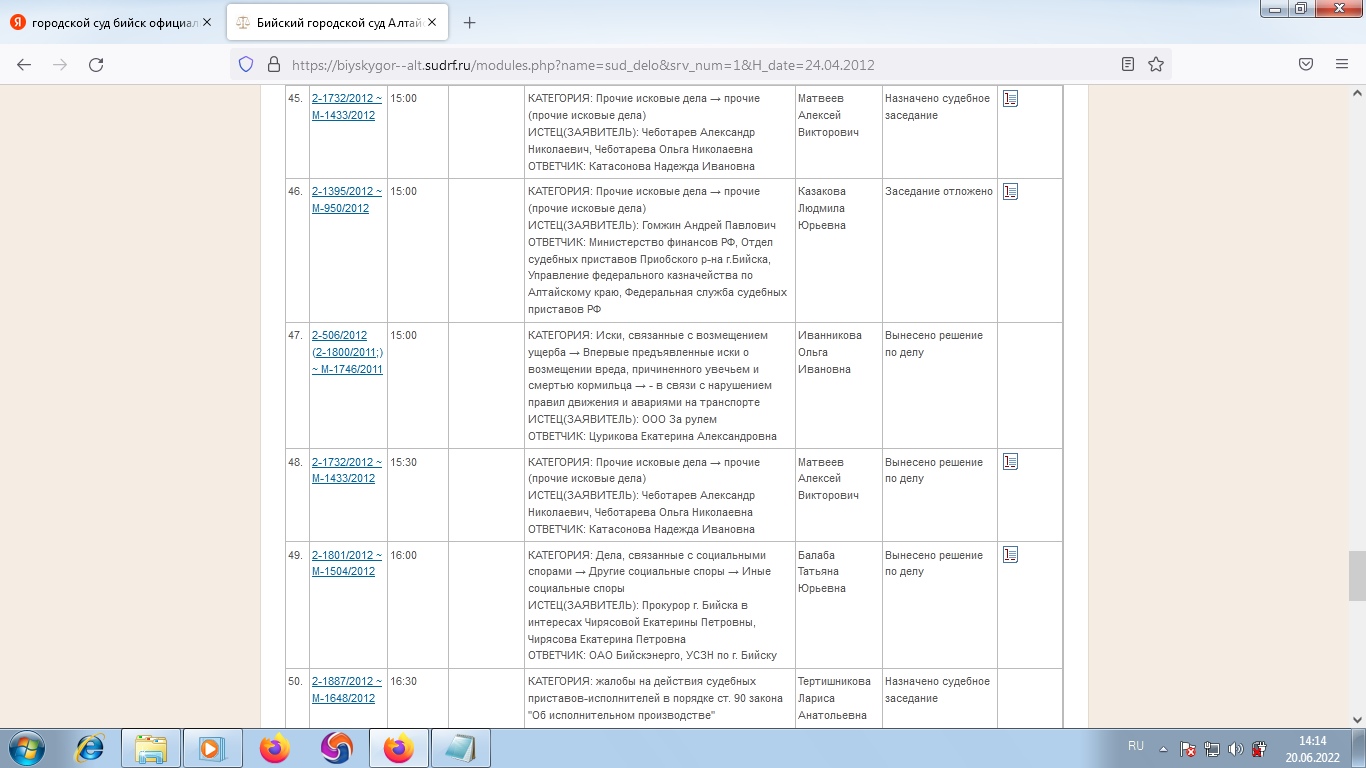Screen dimensions: 1366x768
Task: Open the document icon in row 48
Action: coord(1012,463)
